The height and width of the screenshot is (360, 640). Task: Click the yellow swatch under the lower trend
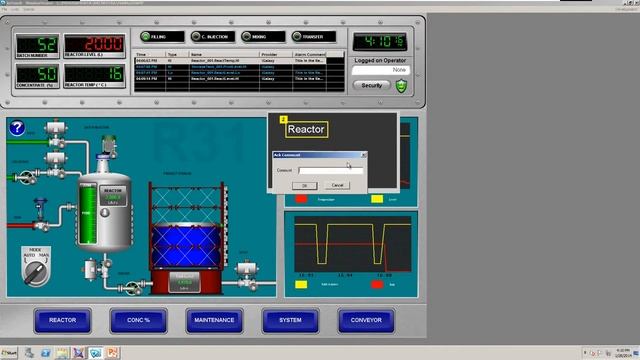pyautogui.click(x=301, y=284)
